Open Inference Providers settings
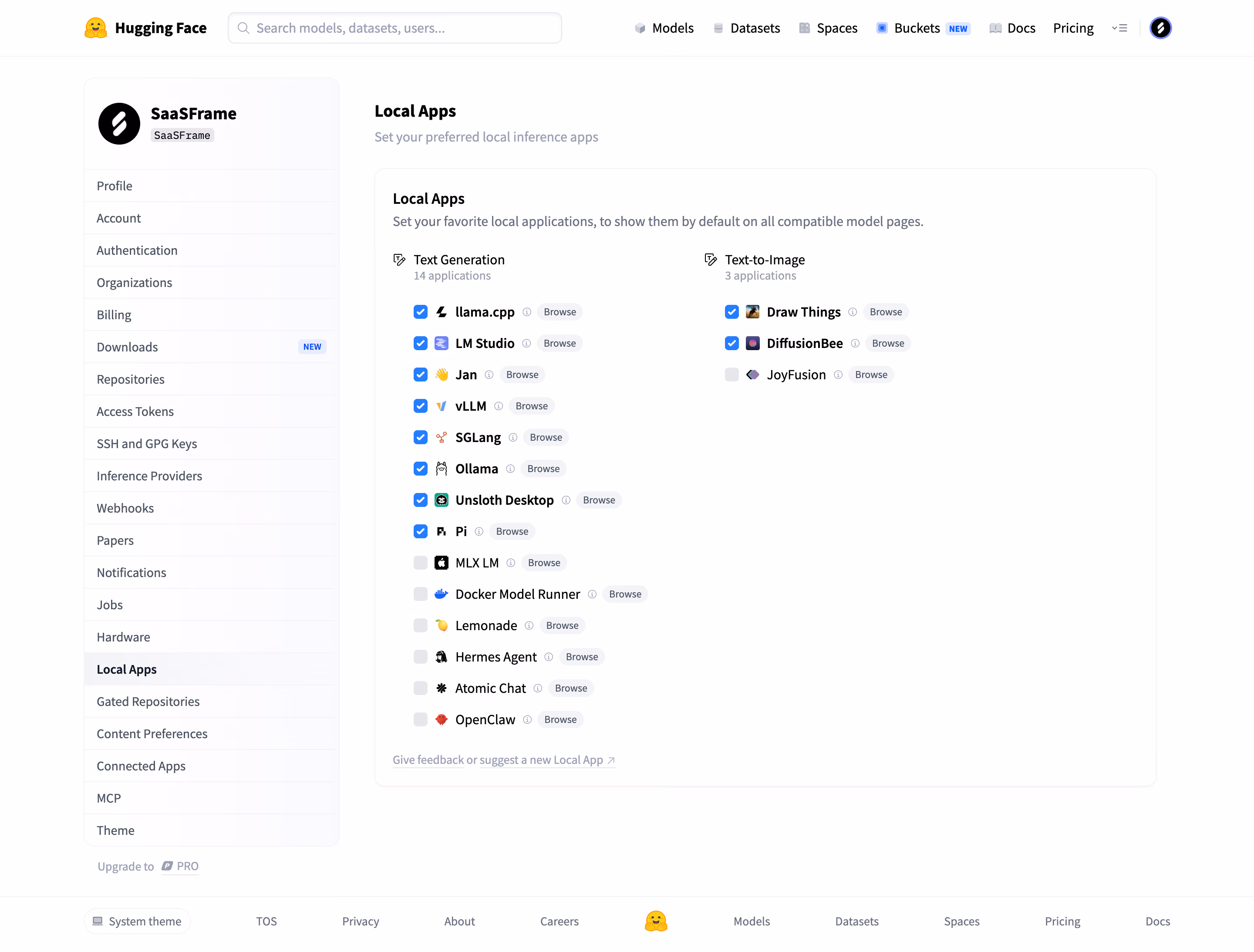The height and width of the screenshot is (952, 1254). (x=212, y=476)
